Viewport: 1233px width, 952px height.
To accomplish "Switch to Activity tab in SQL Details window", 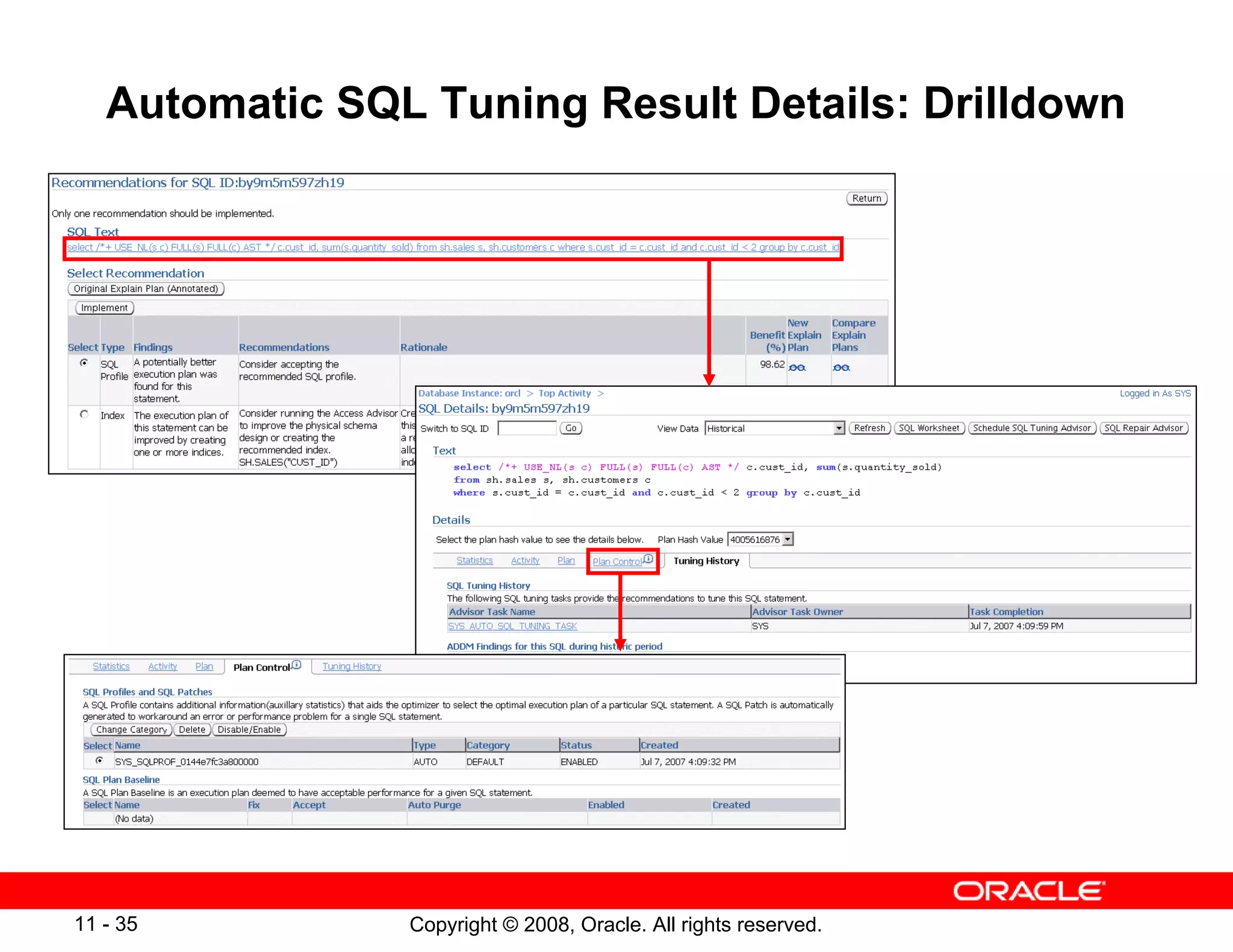I will [x=525, y=560].
